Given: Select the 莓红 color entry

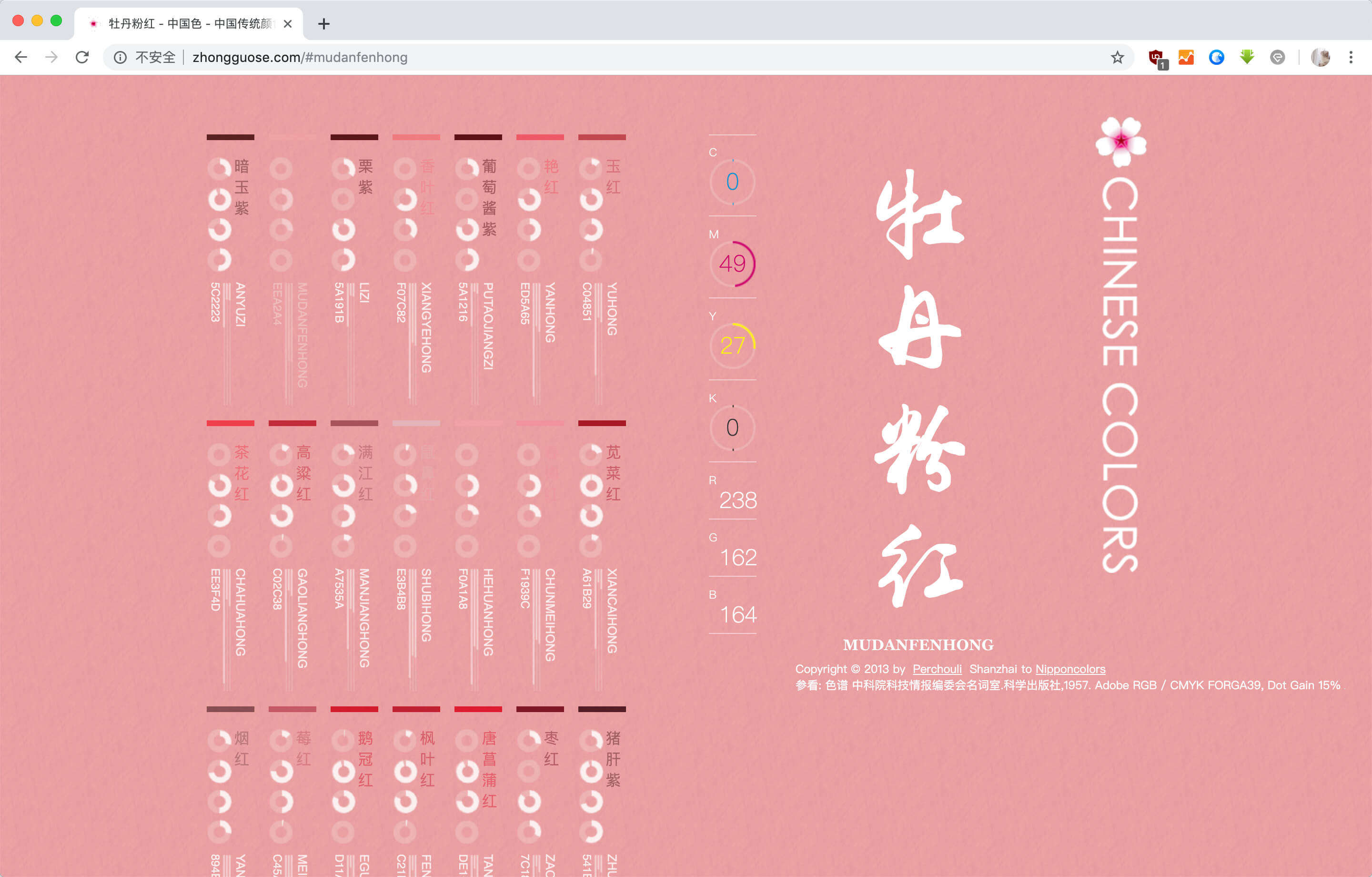Looking at the screenshot, I should click(x=292, y=792).
